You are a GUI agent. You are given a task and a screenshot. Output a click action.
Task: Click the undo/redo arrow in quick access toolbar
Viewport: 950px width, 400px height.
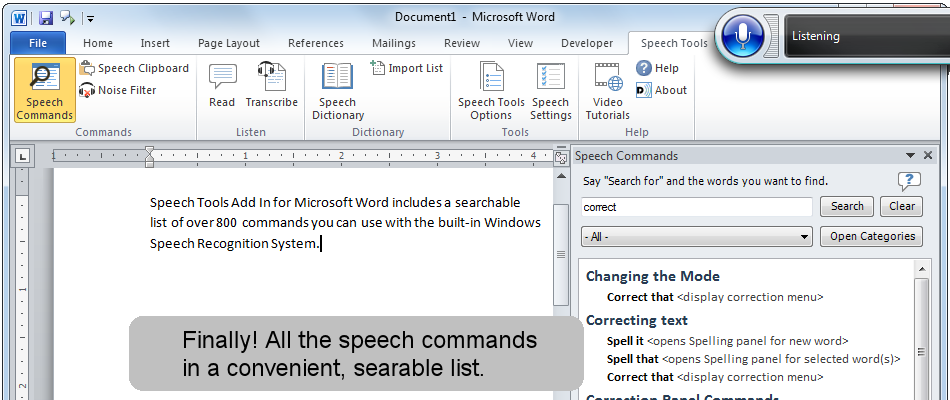click(67, 18)
